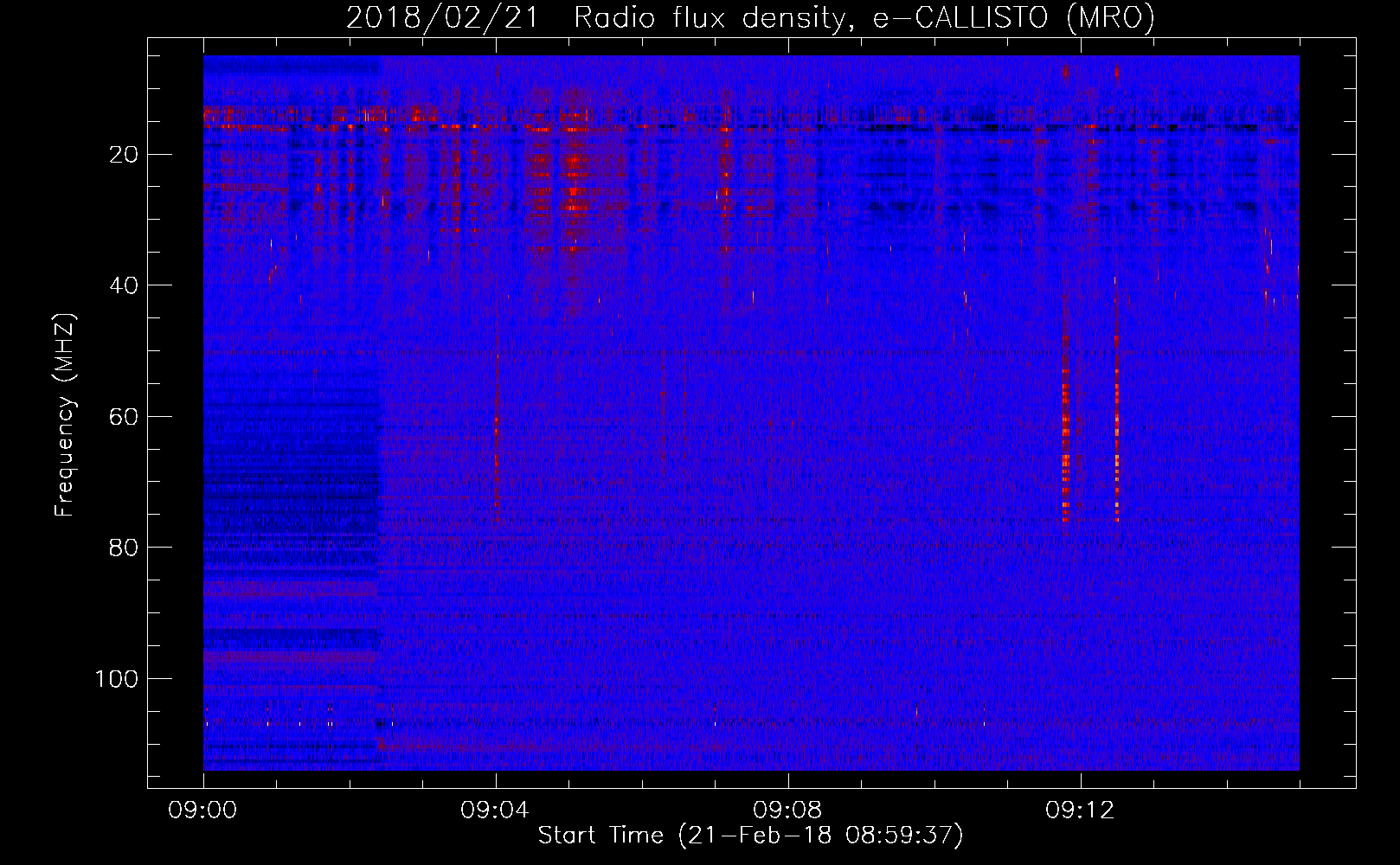Click the 09:04 time tick label
Screen dimensions: 1400x865
496,811
